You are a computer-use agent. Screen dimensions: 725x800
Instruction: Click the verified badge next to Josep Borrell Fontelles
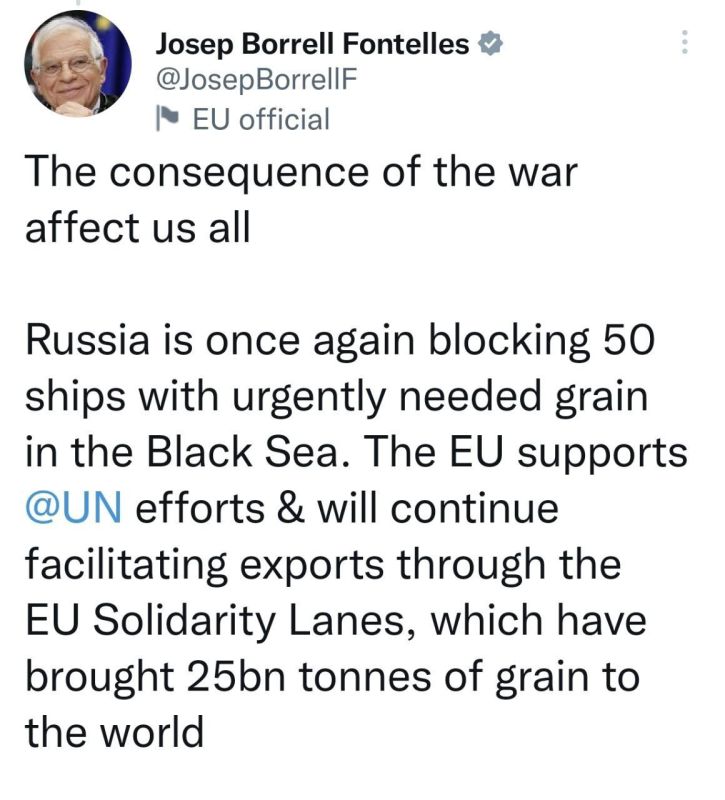click(489, 44)
